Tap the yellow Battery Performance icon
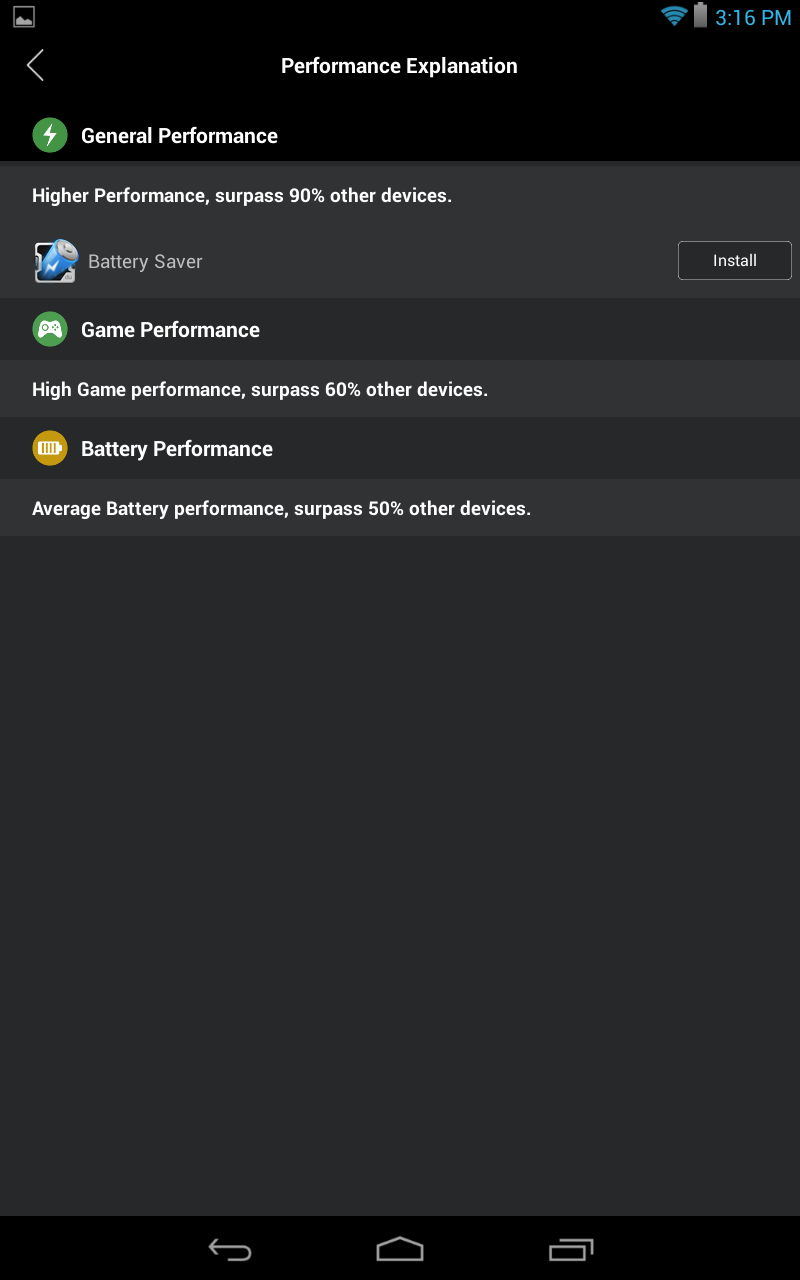800x1280 pixels. (x=50, y=448)
